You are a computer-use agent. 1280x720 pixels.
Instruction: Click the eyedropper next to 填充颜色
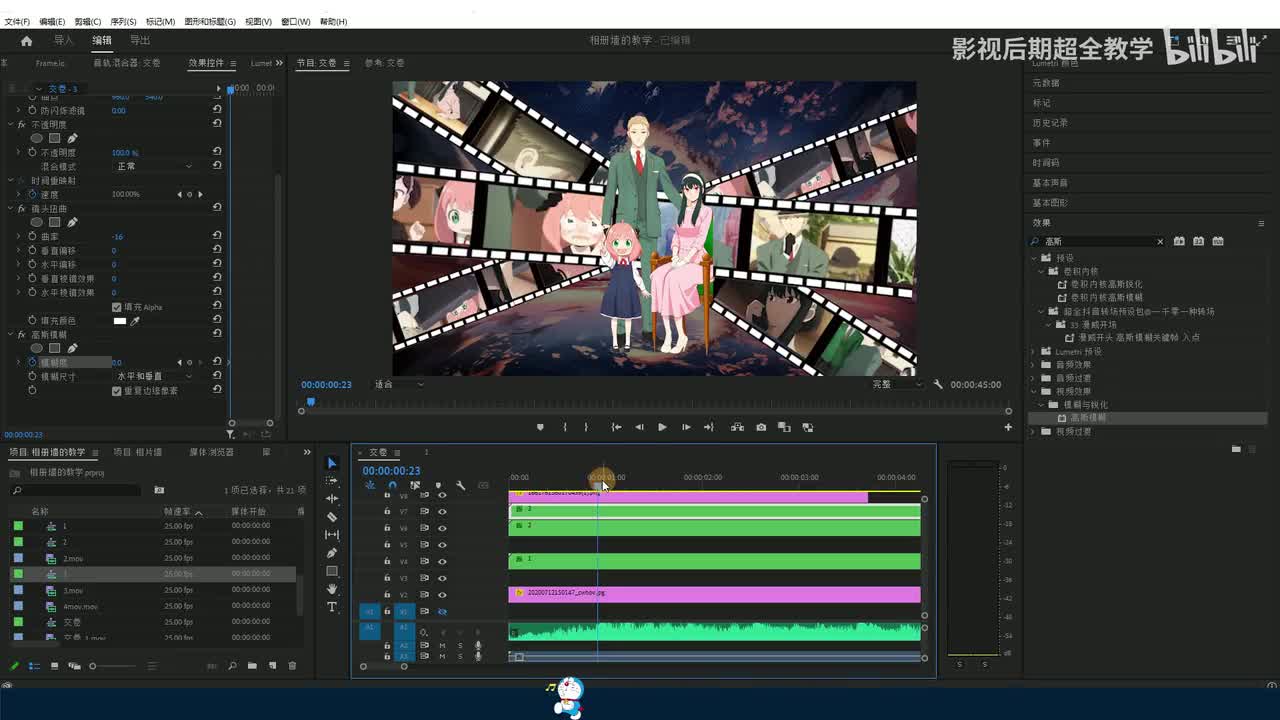(x=135, y=321)
